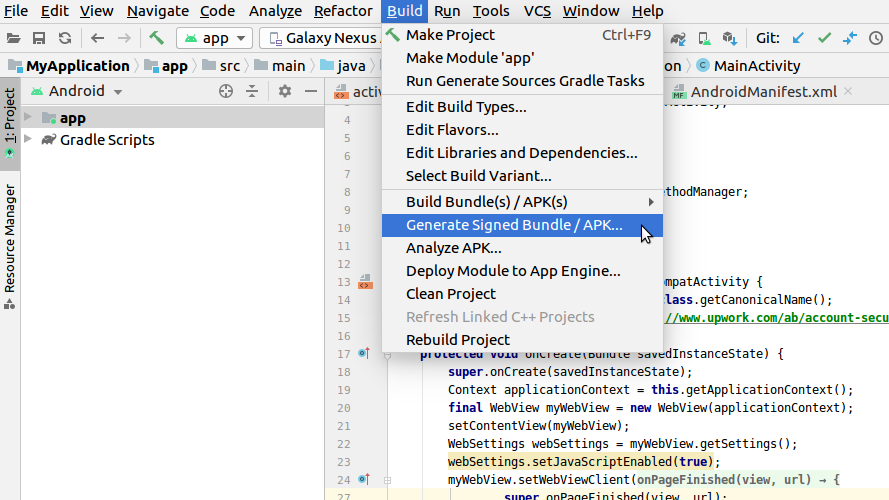Click the Open folder toolbar icon
889x500 pixels.
[14, 38]
